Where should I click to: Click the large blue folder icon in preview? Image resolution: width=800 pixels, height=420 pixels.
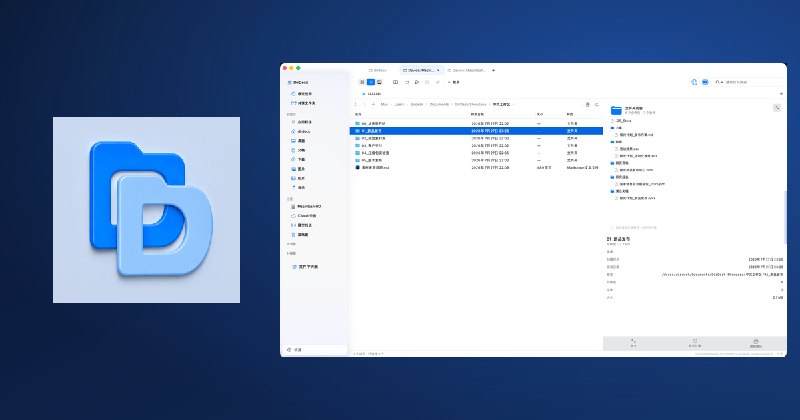616,110
